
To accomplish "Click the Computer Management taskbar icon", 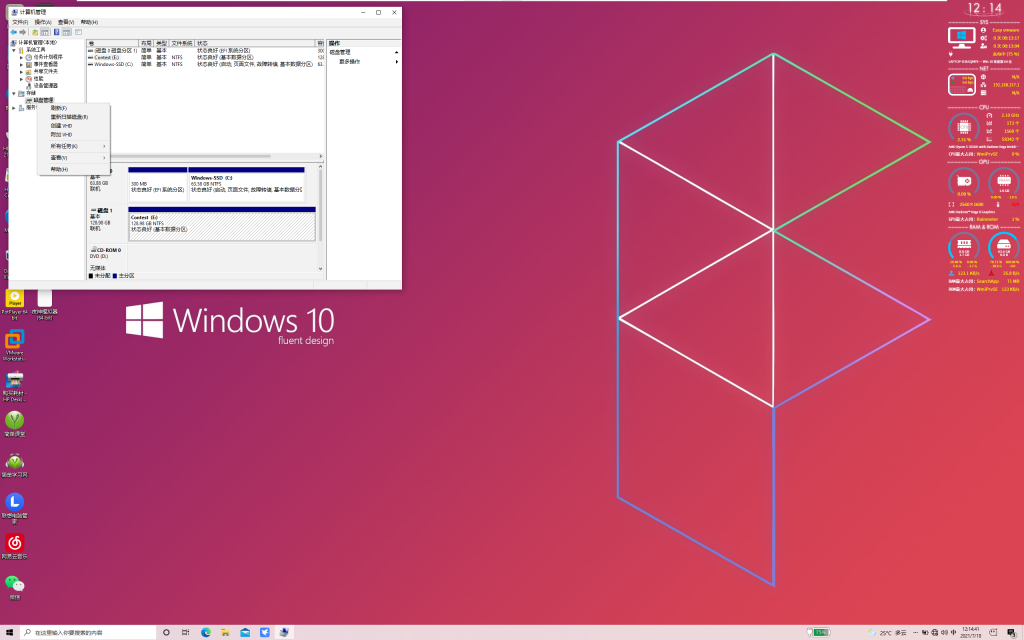I will pos(284,632).
